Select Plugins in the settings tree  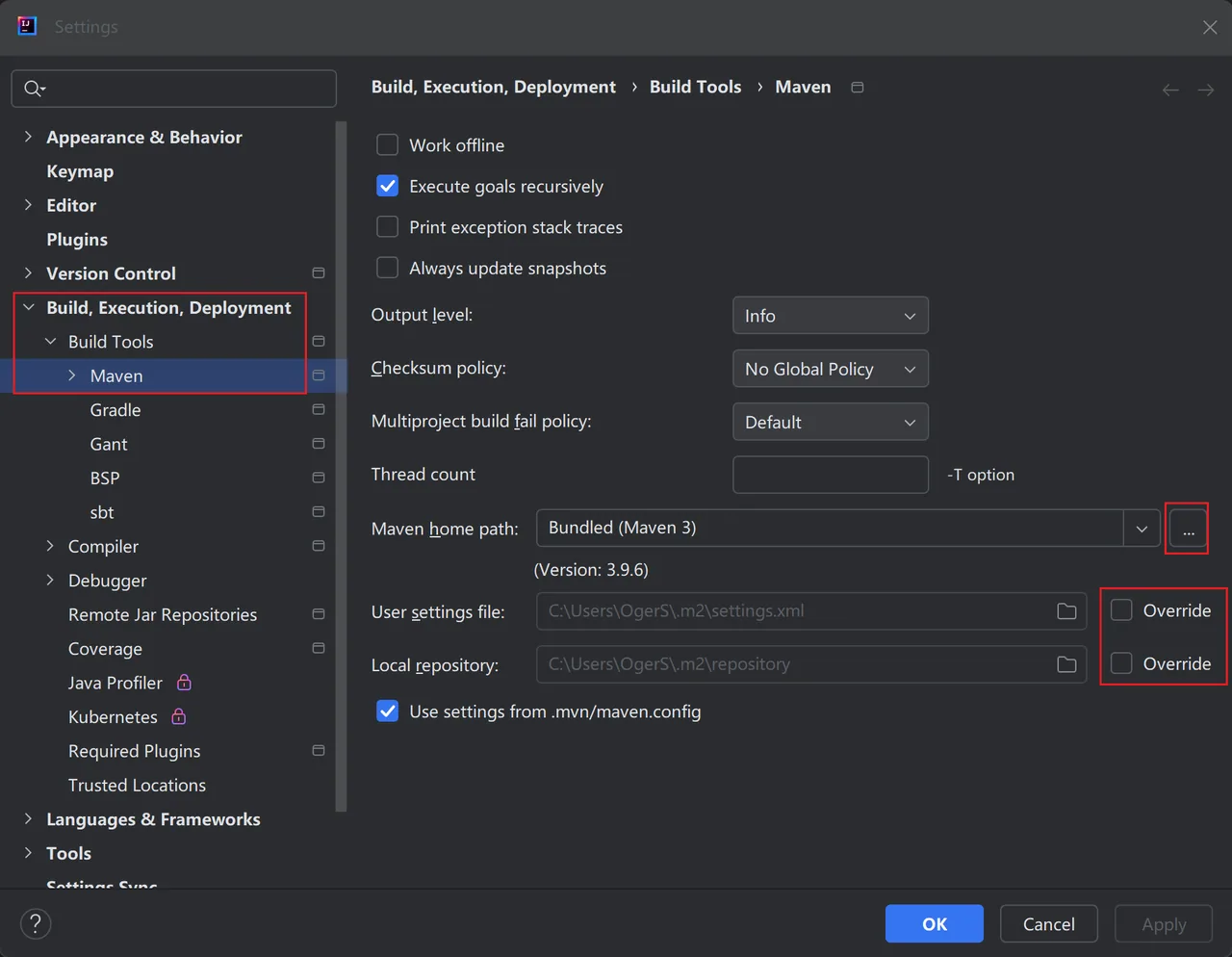pos(77,240)
